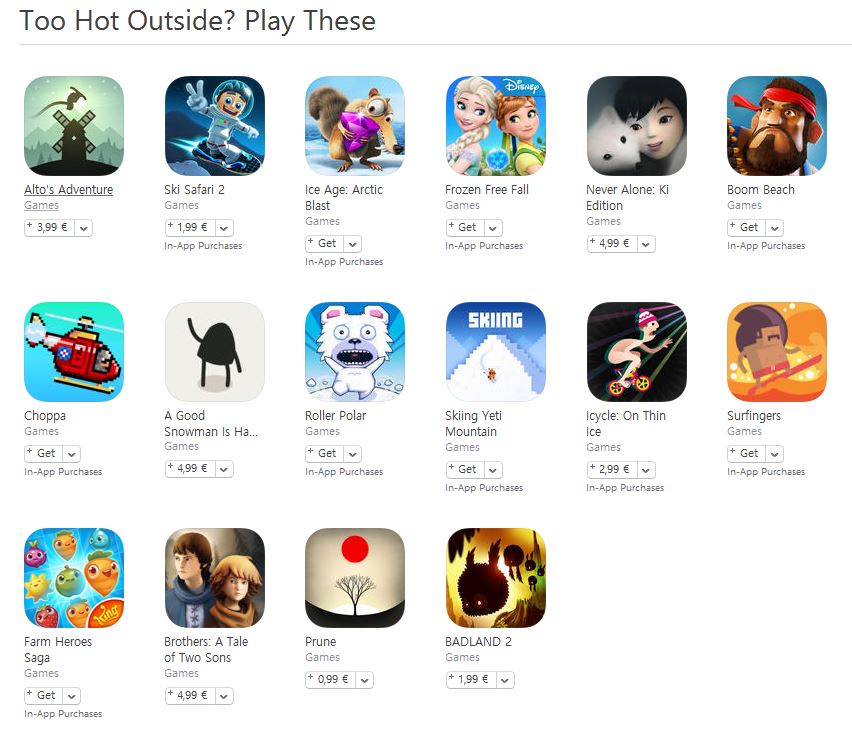Expand dropdown arrow beside Farm Heroes Saga Get
This screenshot has height=732, width=852.
tap(72, 696)
